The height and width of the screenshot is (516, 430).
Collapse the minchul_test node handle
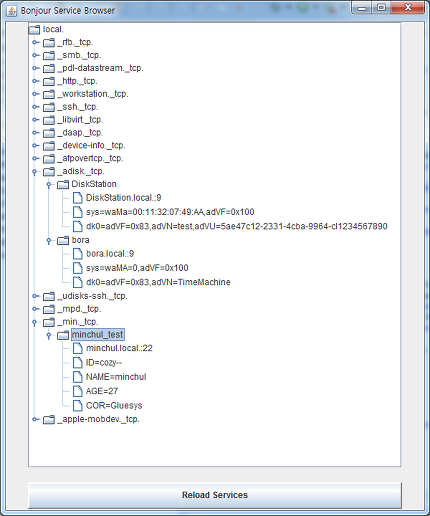point(49,335)
